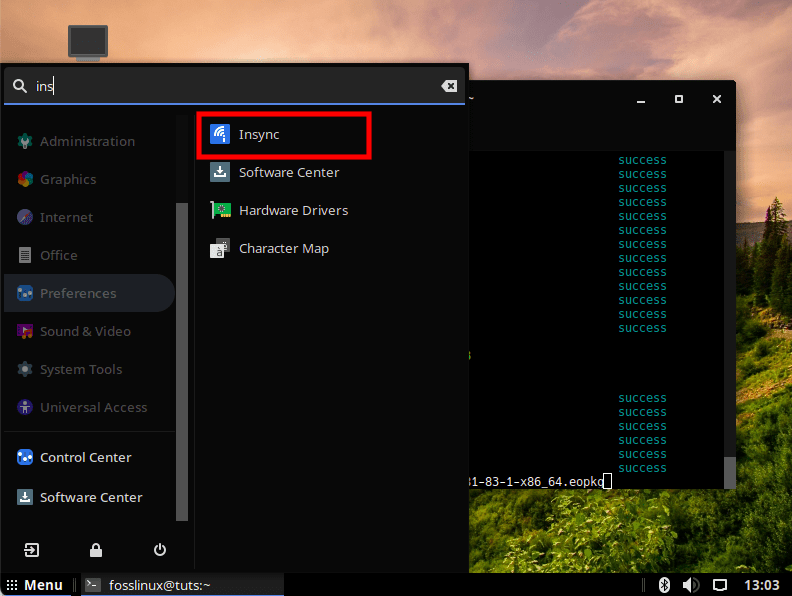The width and height of the screenshot is (792, 596).
Task: Click Office category label
Action: click(x=59, y=255)
